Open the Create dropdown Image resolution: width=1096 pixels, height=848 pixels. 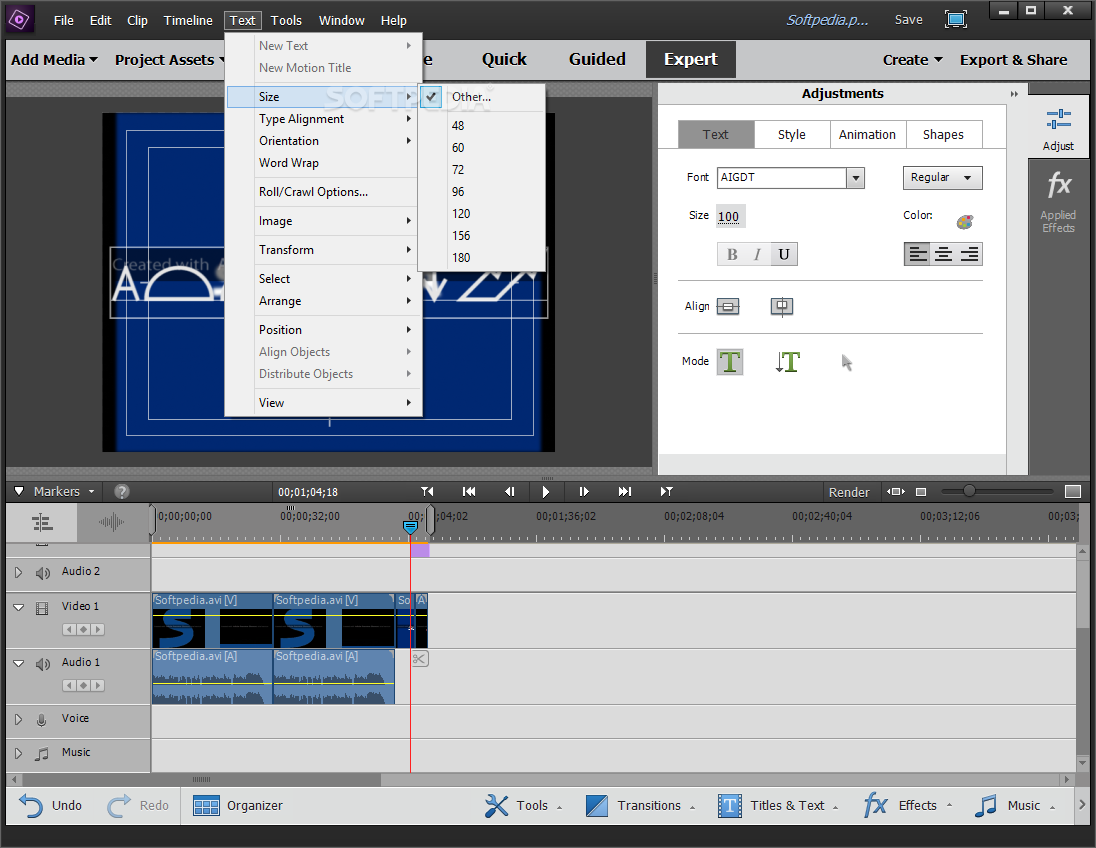pyautogui.click(x=912, y=60)
